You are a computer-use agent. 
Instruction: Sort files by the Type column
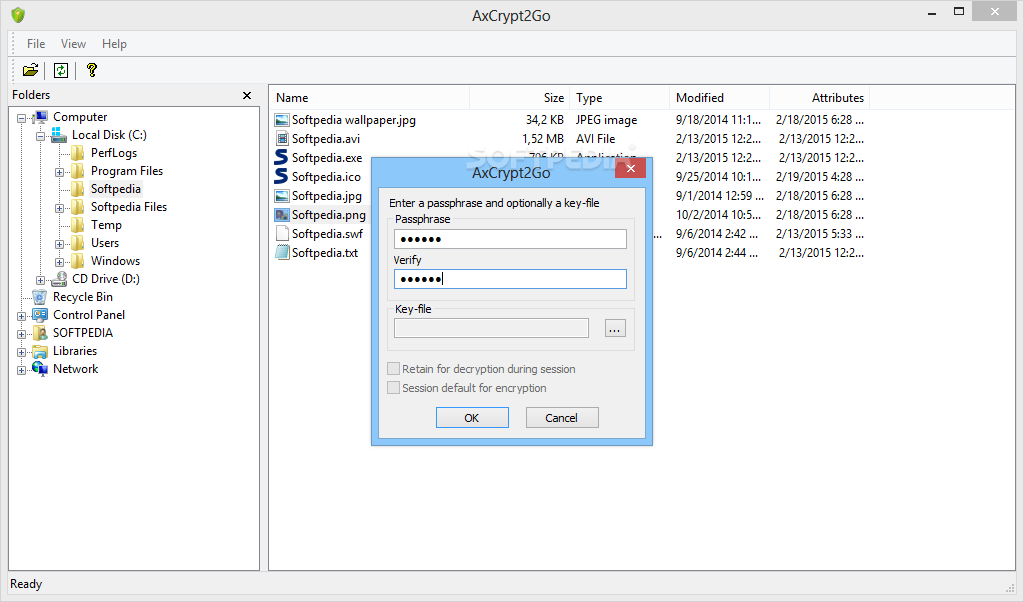pyautogui.click(x=620, y=98)
